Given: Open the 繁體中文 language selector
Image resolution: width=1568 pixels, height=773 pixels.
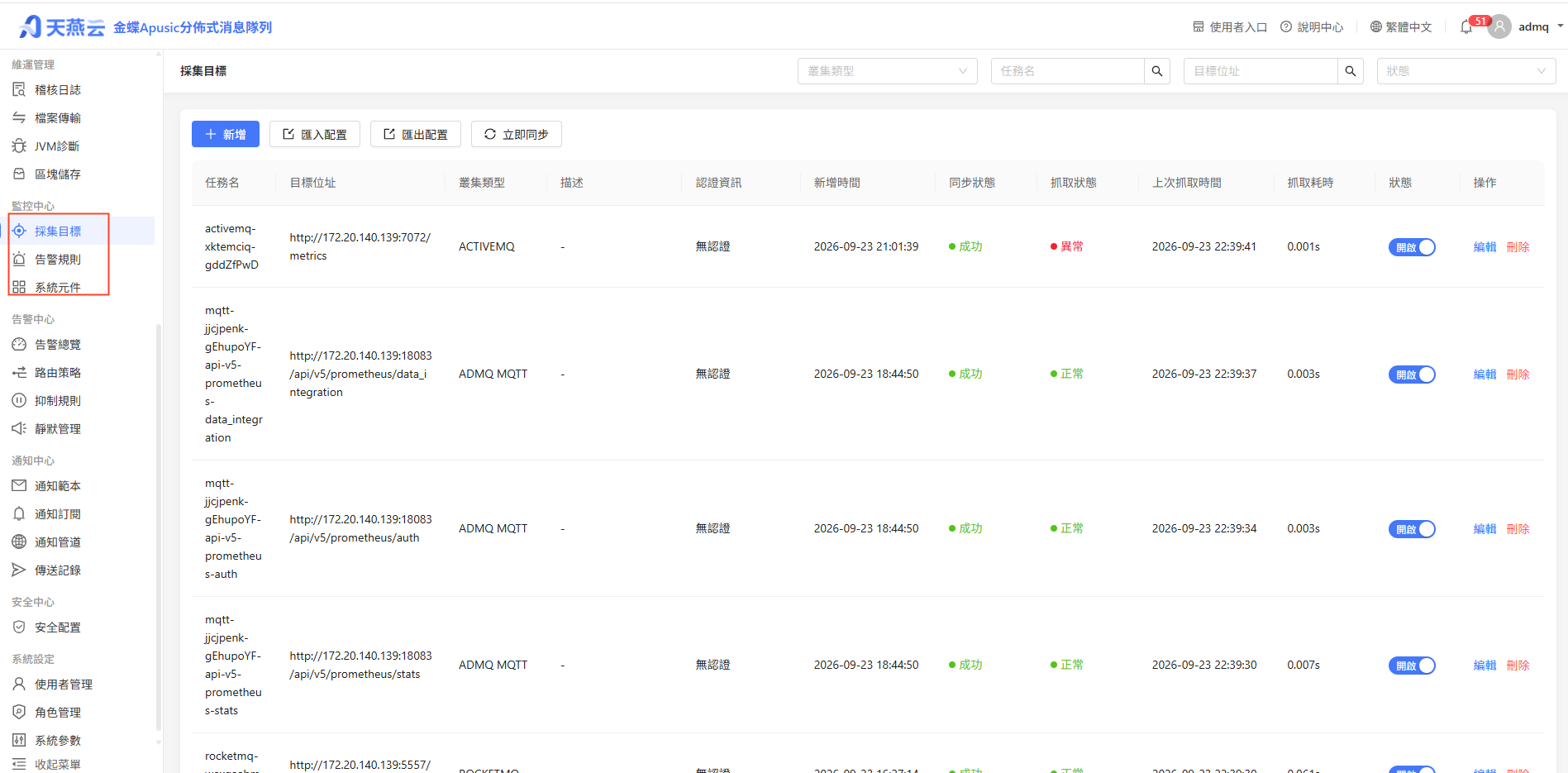Looking at the screenshot, I should [1400, 27].
